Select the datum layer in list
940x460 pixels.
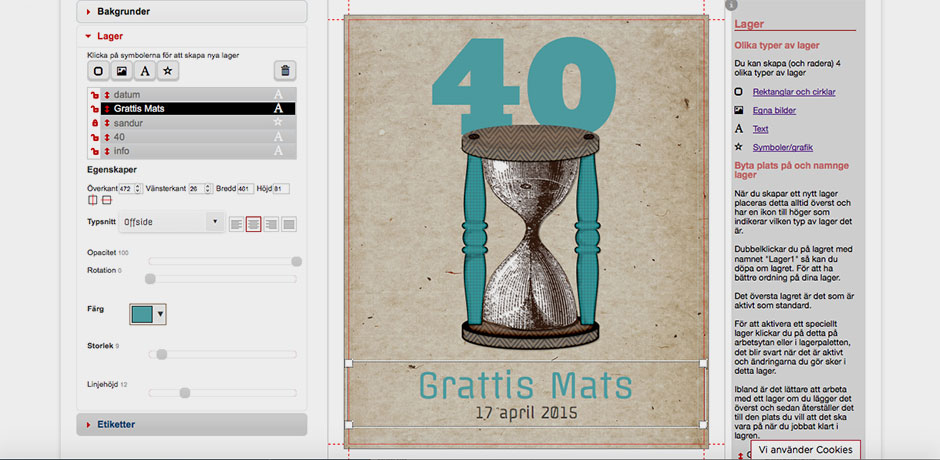(180, 94)
